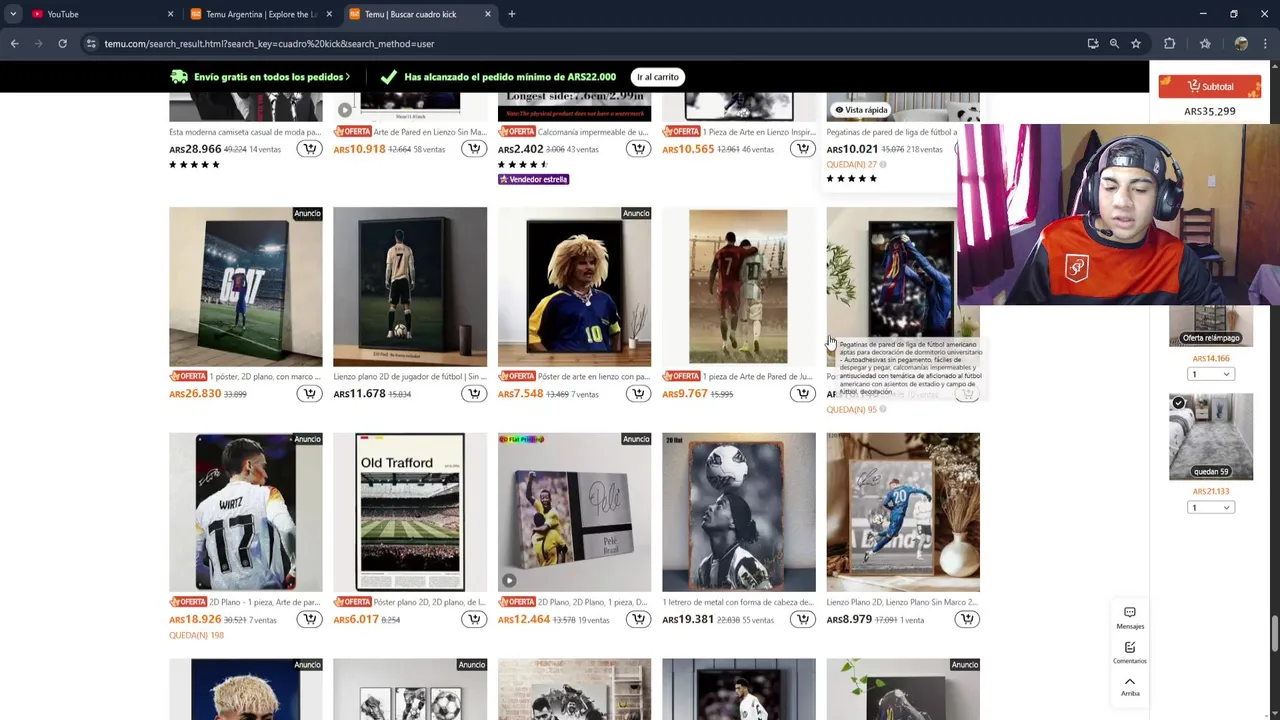Open gray rug cart item thumbnail
This screenshot has height=720, width=1280.
click(x=1211, y=437)
